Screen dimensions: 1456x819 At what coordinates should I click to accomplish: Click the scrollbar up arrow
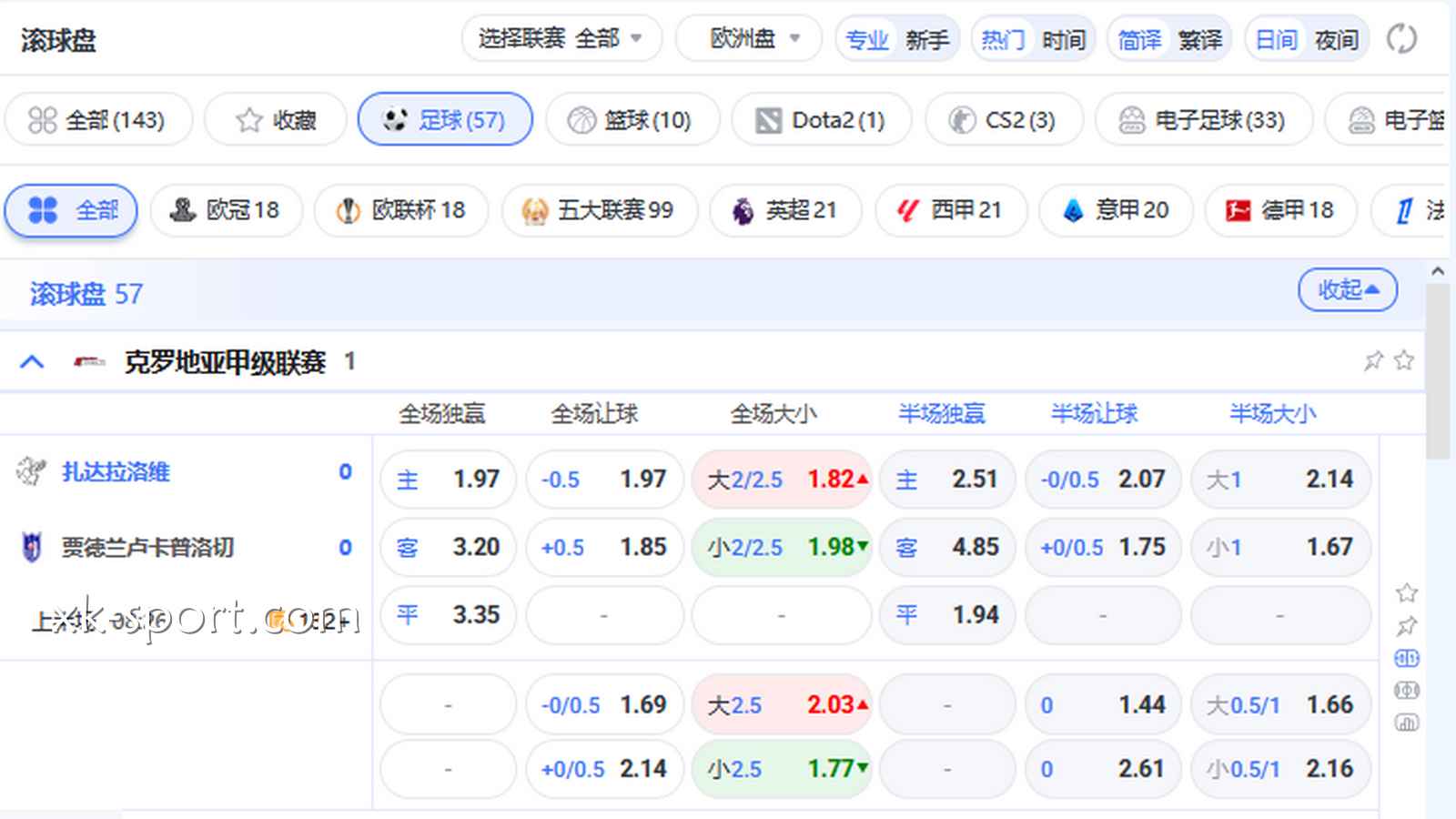point(1438,271)
